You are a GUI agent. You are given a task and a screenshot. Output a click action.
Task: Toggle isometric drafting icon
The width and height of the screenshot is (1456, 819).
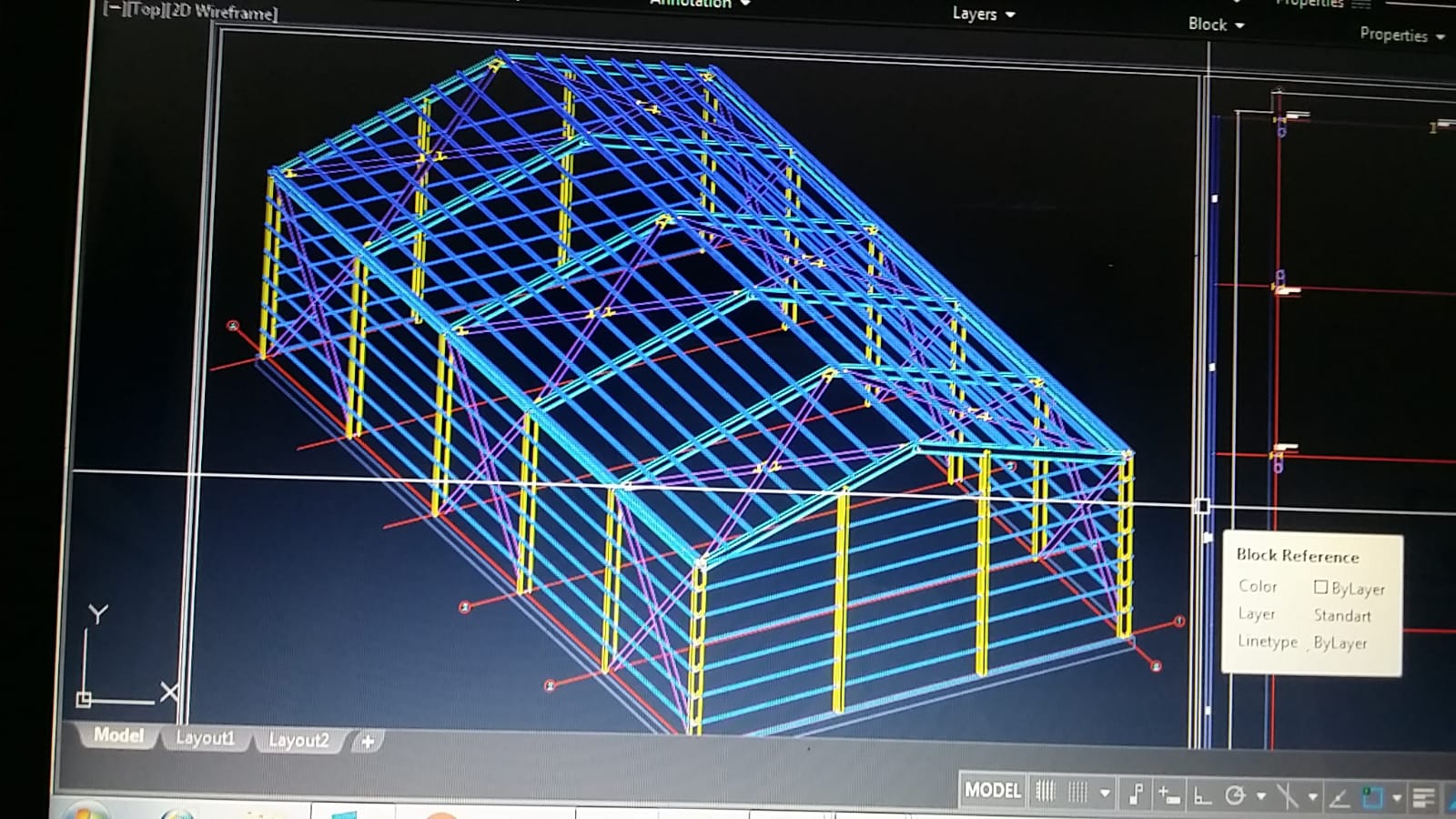[1287, 797]
